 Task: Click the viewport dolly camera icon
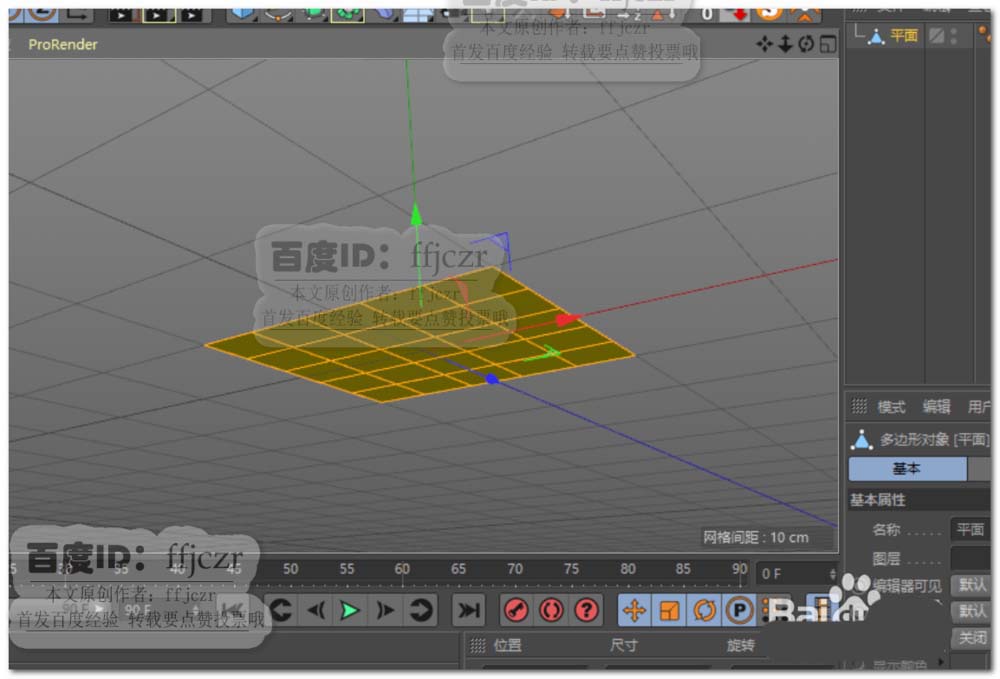click(x=786, y=43)
